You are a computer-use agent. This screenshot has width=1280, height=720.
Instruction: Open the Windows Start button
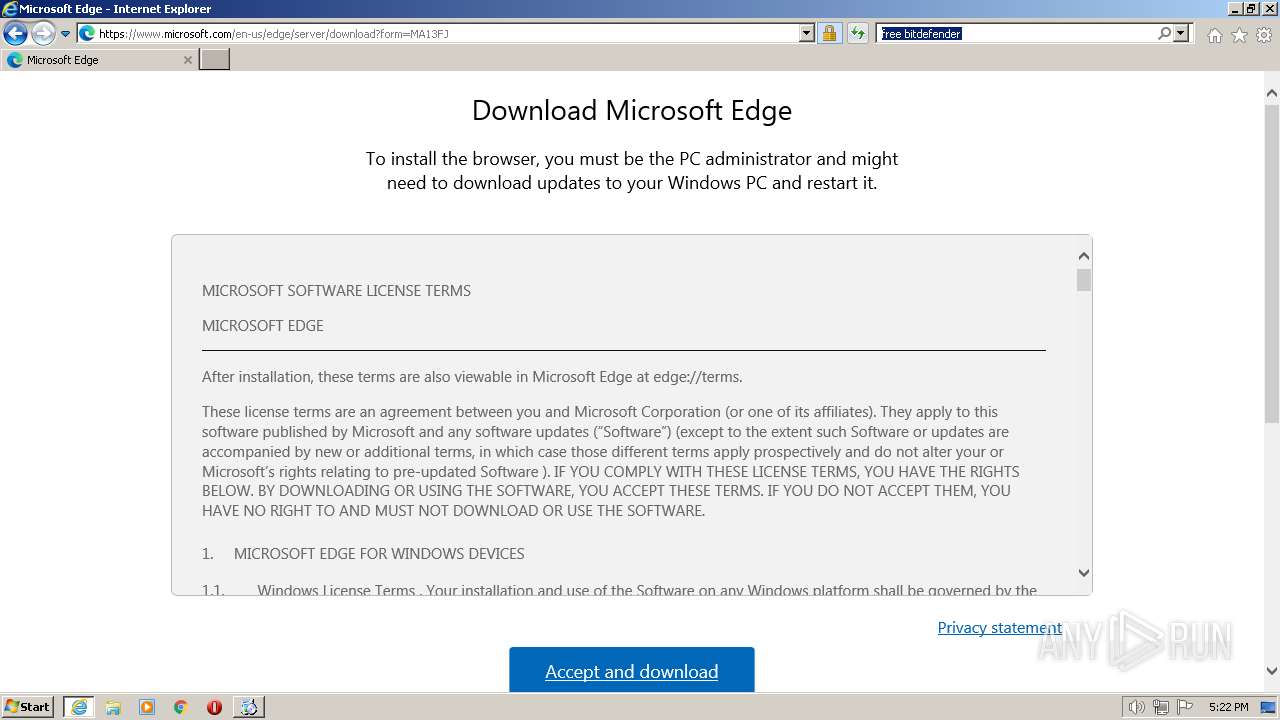[x=28, y=707]
